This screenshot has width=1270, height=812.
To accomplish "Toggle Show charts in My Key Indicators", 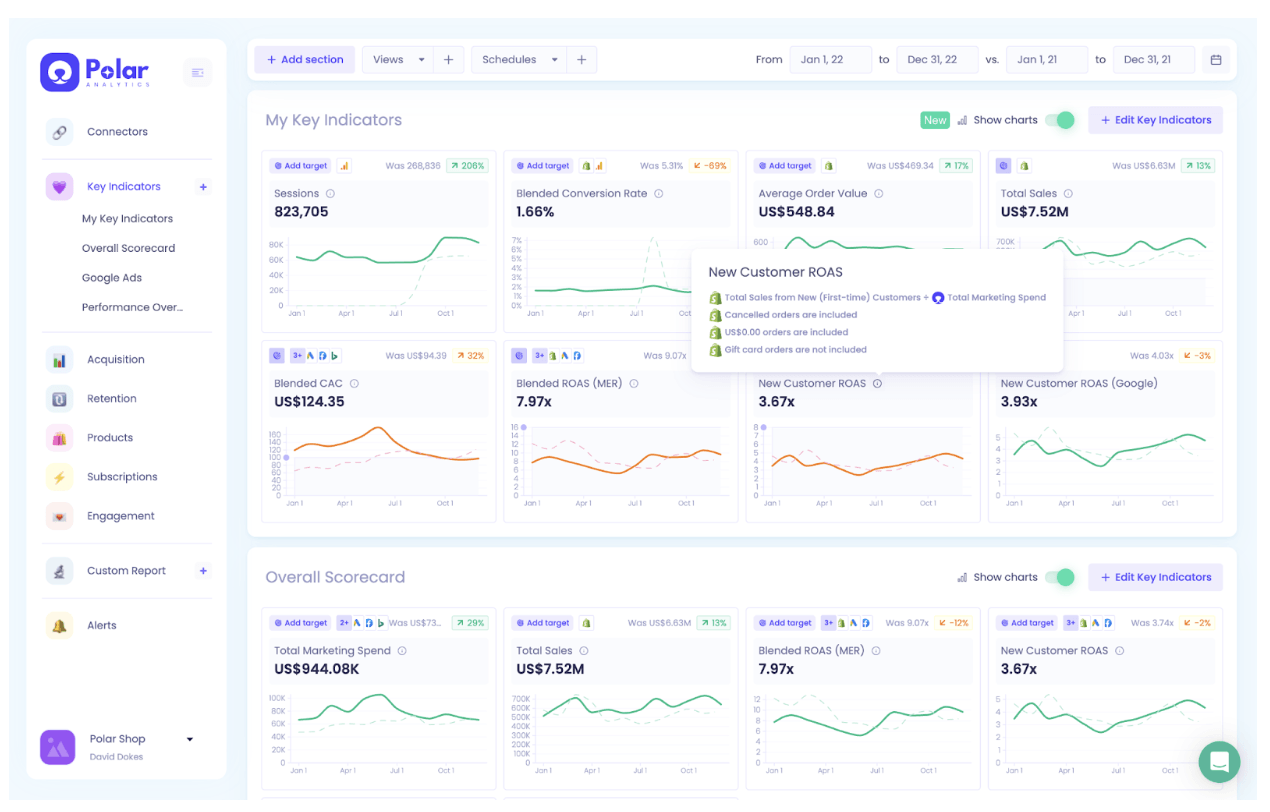I will coord(1059,120).
